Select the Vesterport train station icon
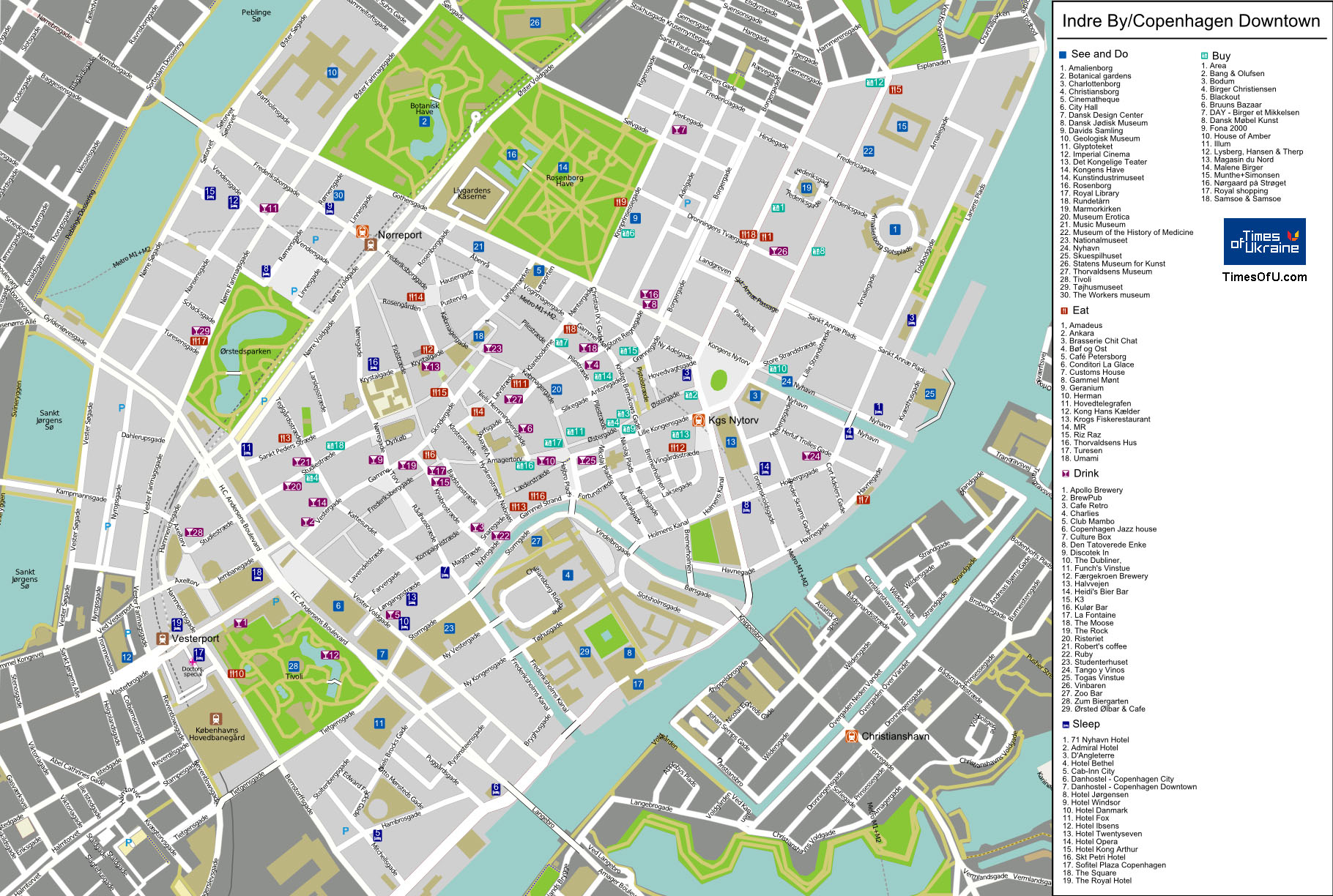This screenshot has width=1333, height=896. point(163,638)
